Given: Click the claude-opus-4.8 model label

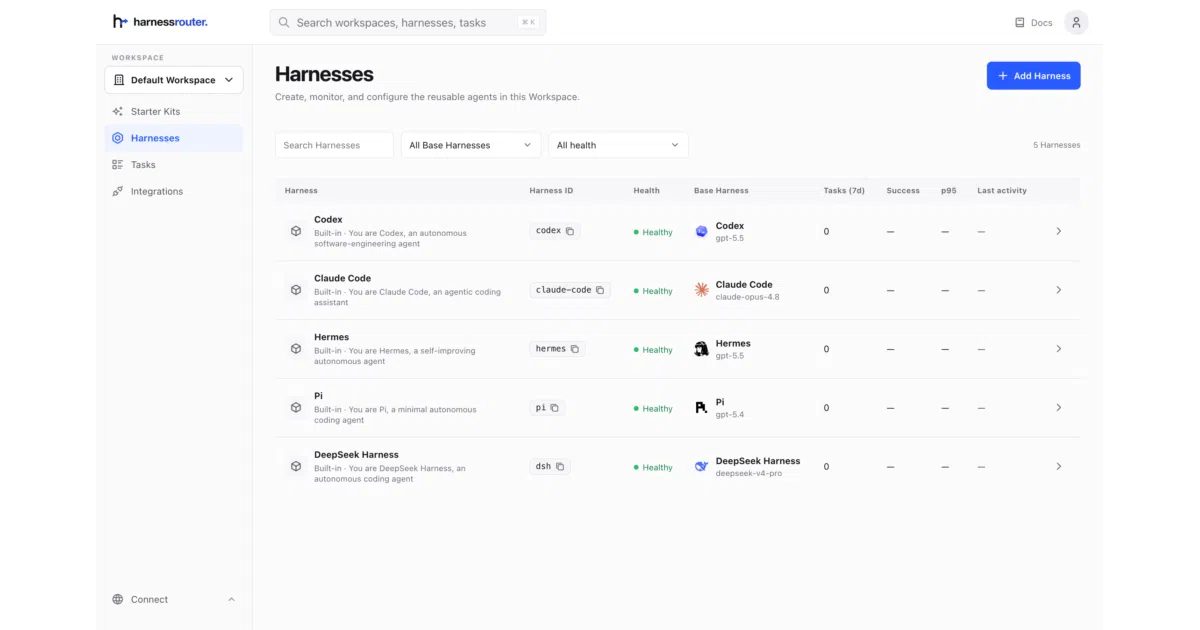Looking at the screenshot, I should pos(747,297).
